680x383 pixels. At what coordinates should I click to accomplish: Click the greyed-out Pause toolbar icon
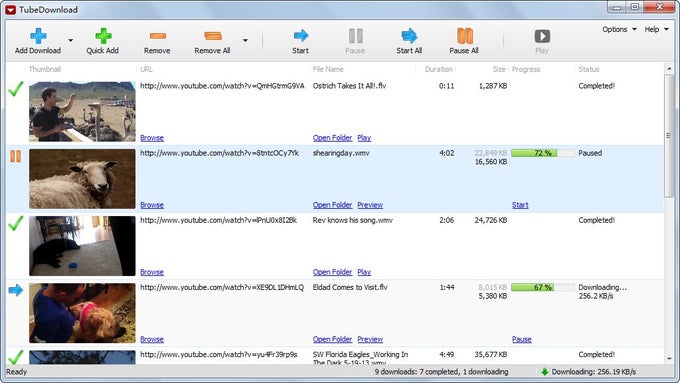(x=356, y=36)
